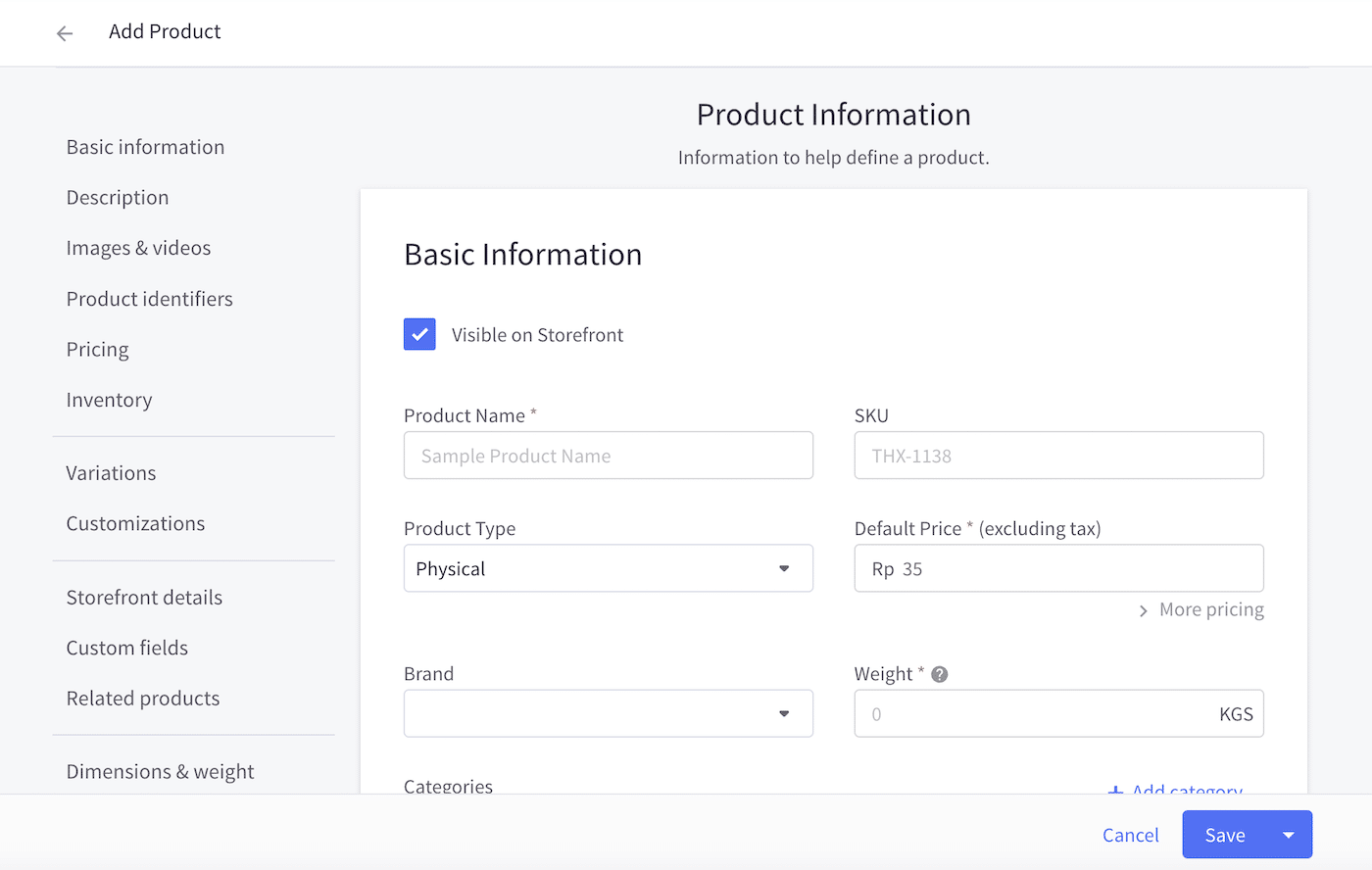Click the back arrow next to Add Product

pyautogui.click(x=64, y=32)
